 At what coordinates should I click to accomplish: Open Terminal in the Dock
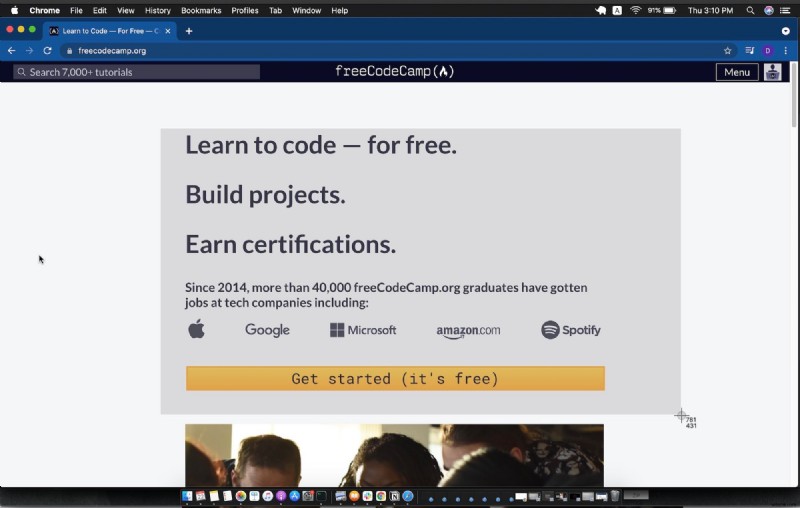click(321, 496)
